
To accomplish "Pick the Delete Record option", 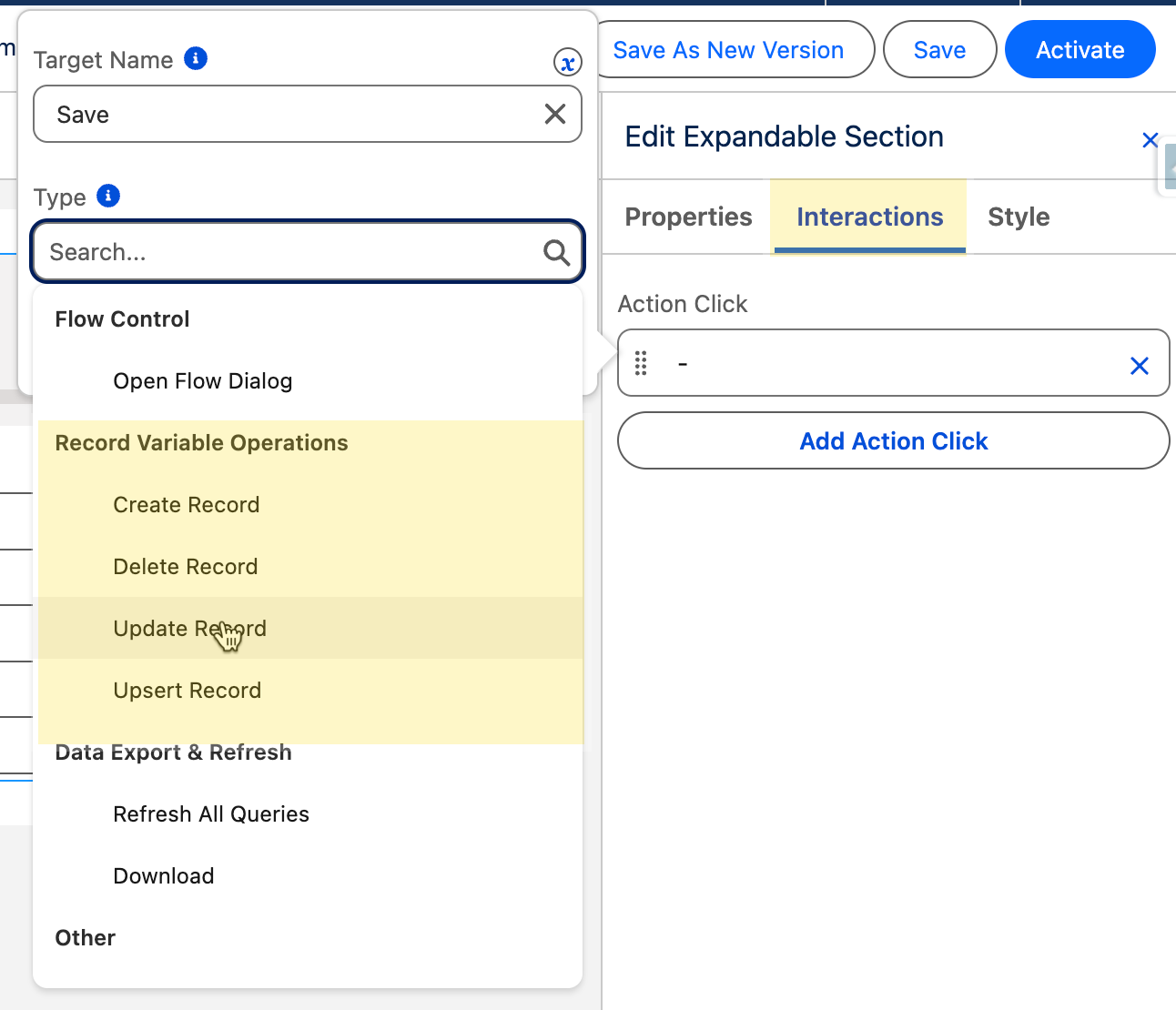I will [186, 567].
